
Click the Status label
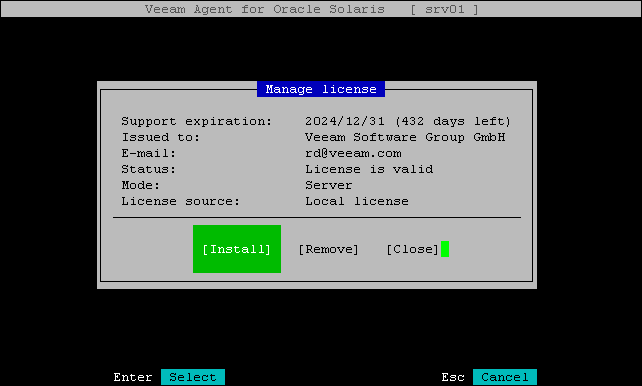[x=149, y=169]
